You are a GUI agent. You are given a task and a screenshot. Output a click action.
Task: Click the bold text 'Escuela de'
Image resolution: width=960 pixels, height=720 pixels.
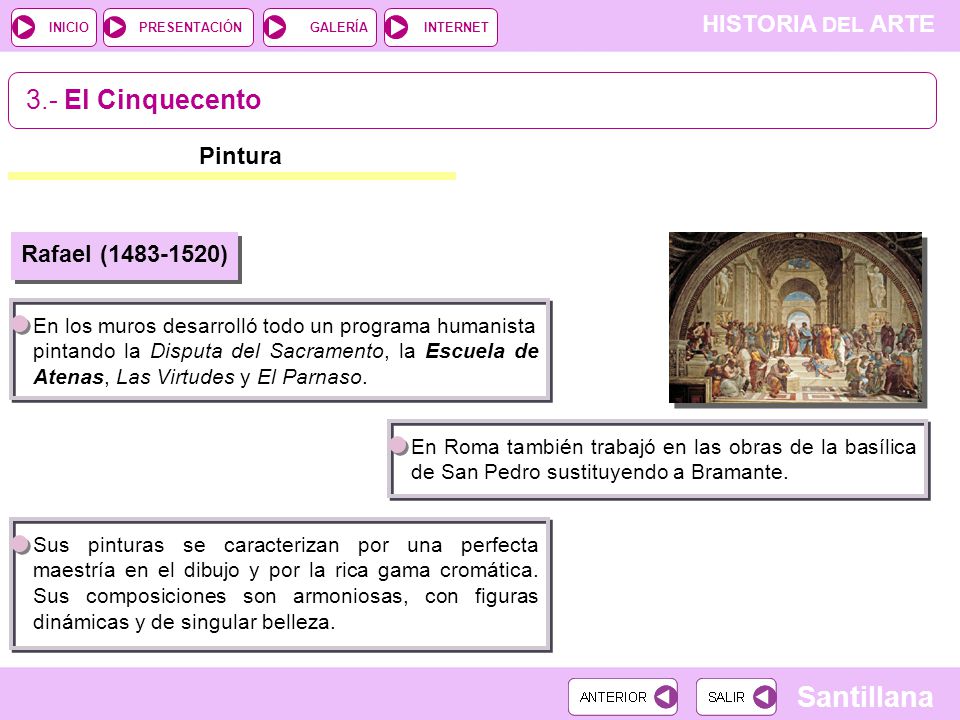coord(482,351)
